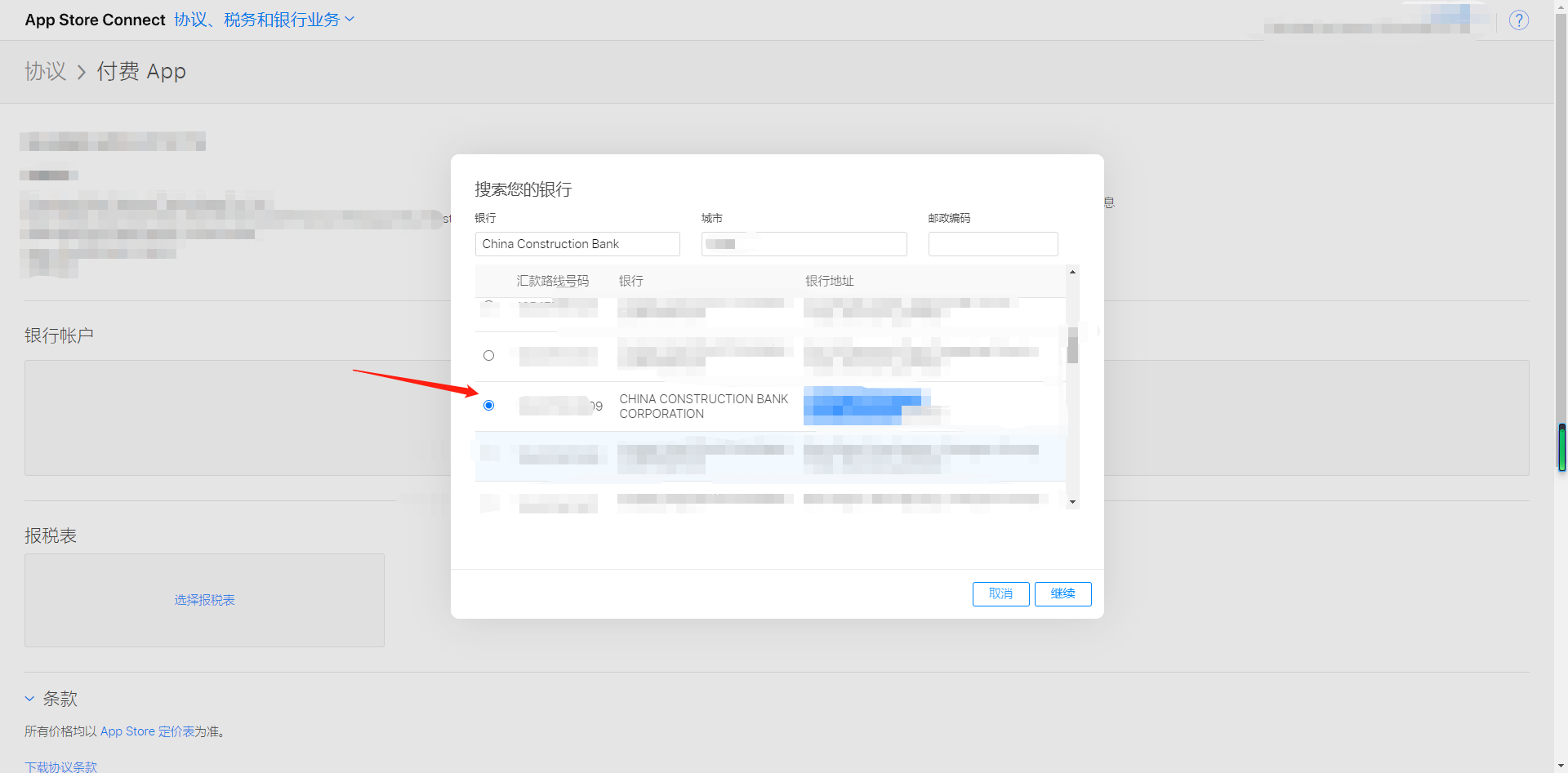1568x773 pixels.
Task: Open the App Store 定价表 link
Action: 147,731
